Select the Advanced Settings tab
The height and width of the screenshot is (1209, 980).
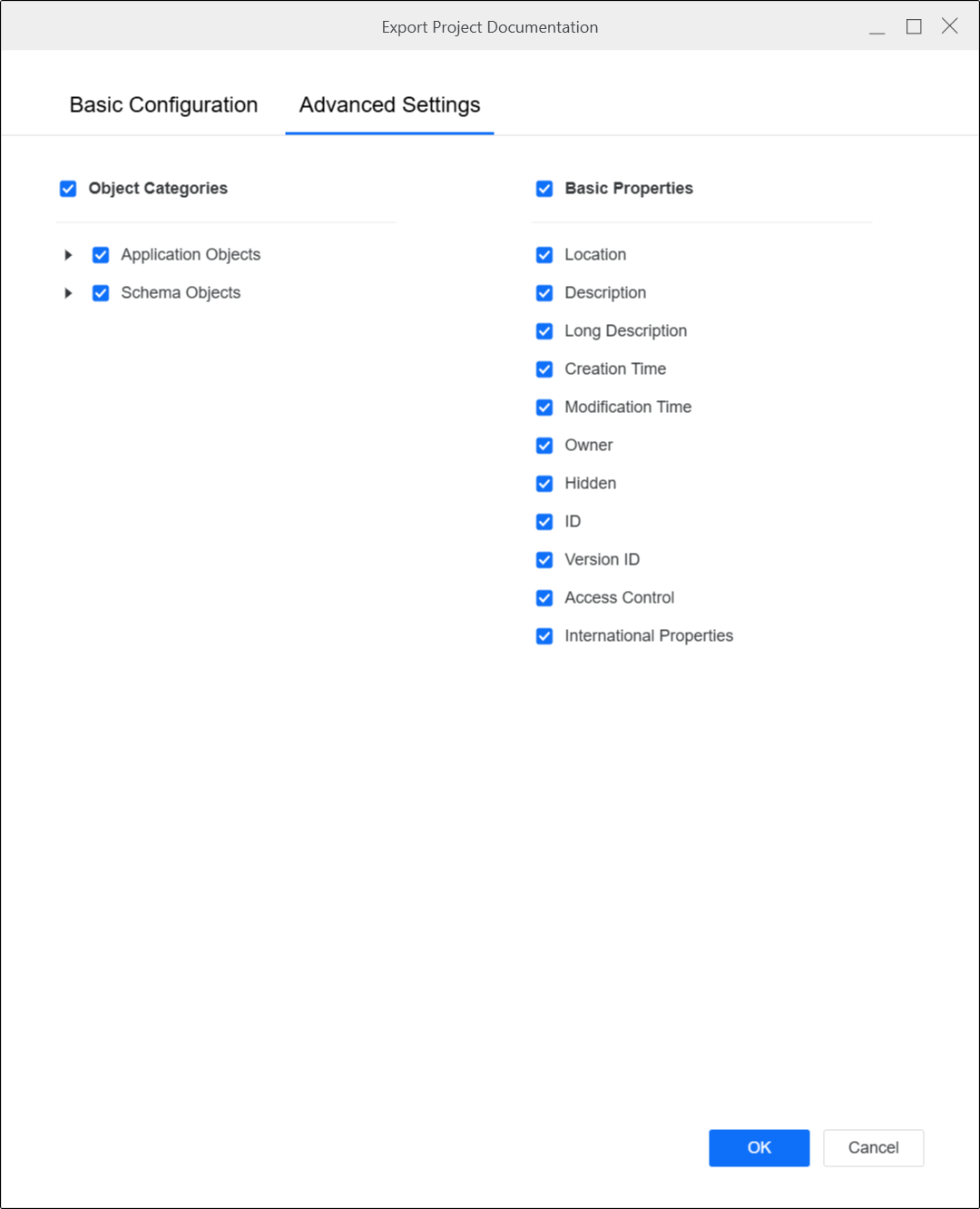[x=389, y=105]
